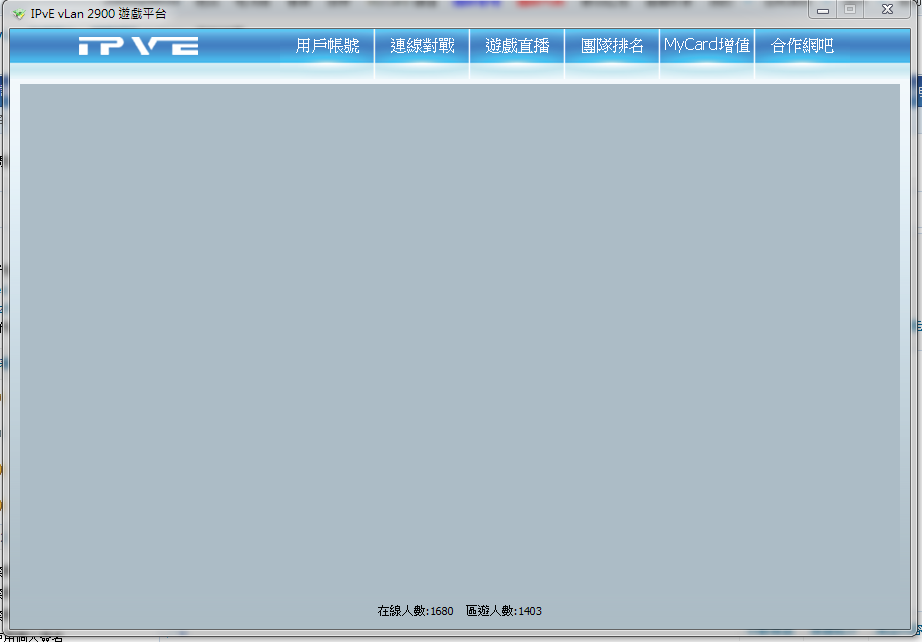Click the IPvE vLan 2900 遊戲平台 title text
The width and height of the screenshot is (922, 642).
[x=98, y=14]
